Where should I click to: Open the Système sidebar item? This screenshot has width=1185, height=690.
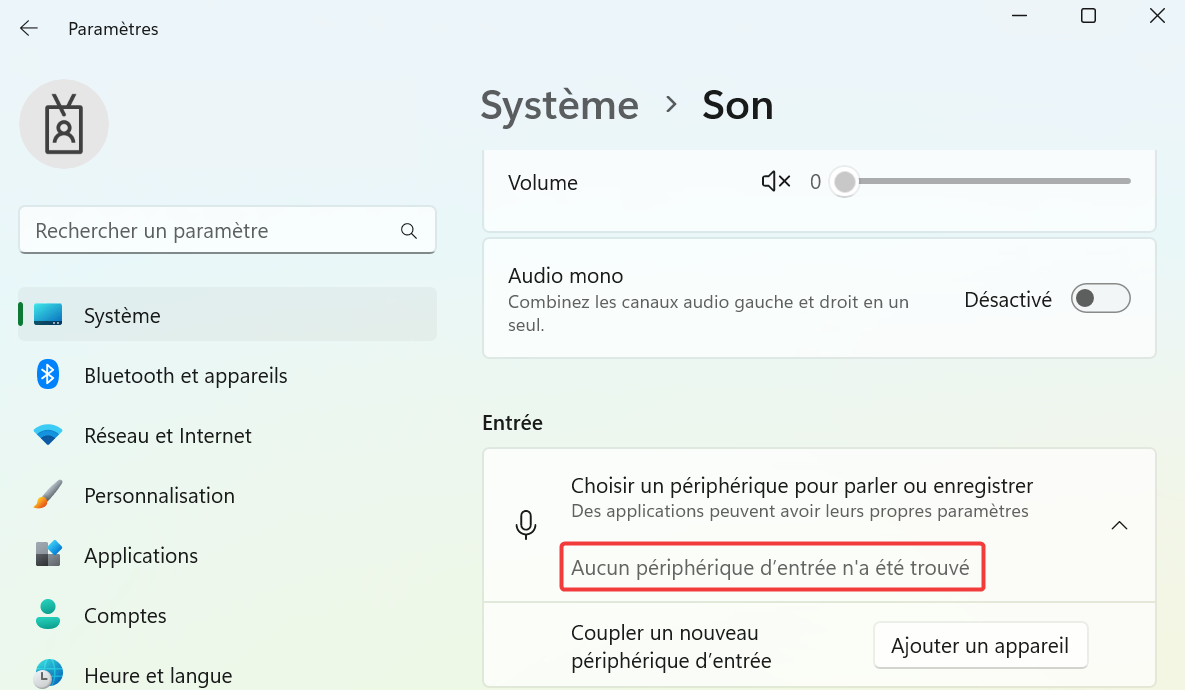click(x=227, y=314)
